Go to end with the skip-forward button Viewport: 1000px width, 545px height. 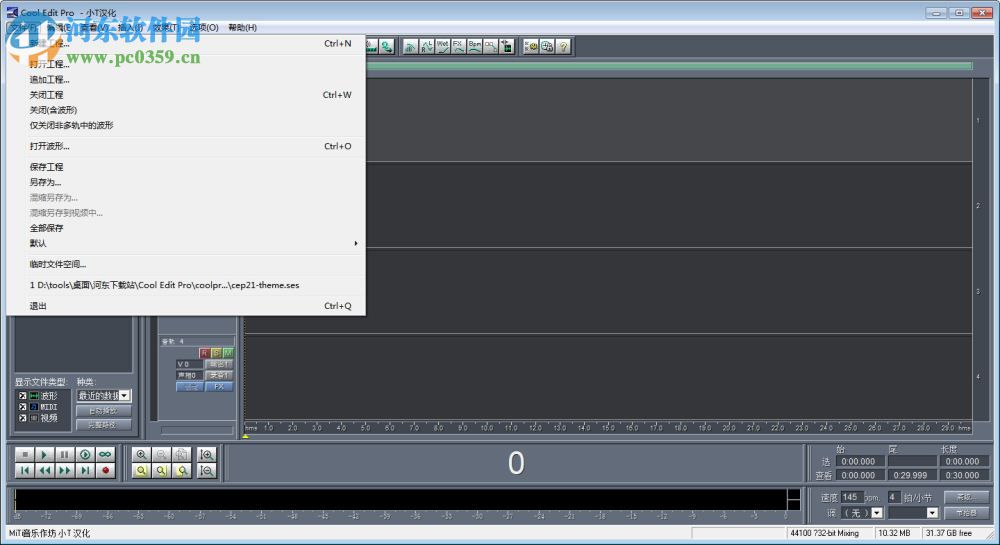pyautogui.click(x=85, y=470)
